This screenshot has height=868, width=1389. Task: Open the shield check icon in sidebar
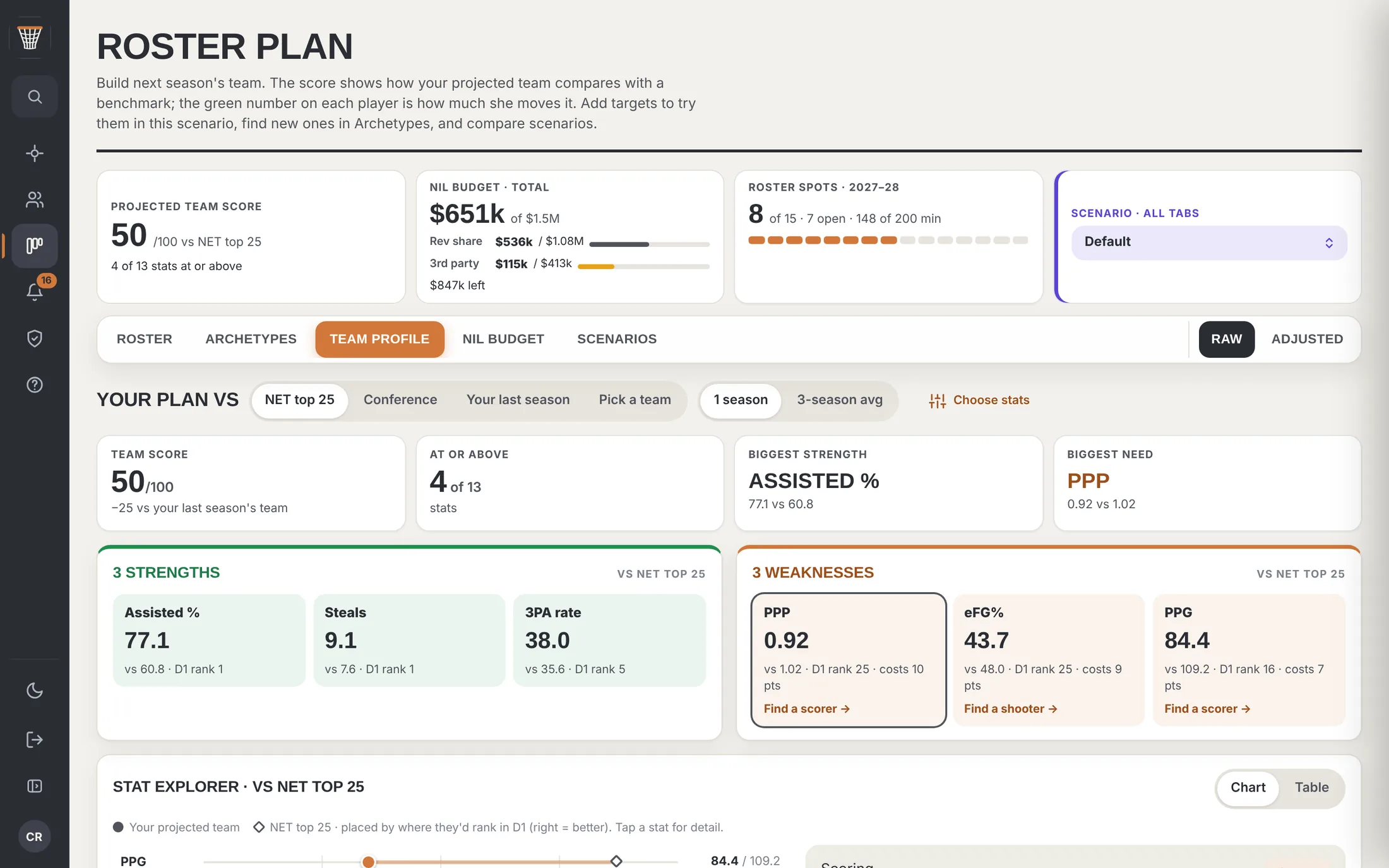35,338
